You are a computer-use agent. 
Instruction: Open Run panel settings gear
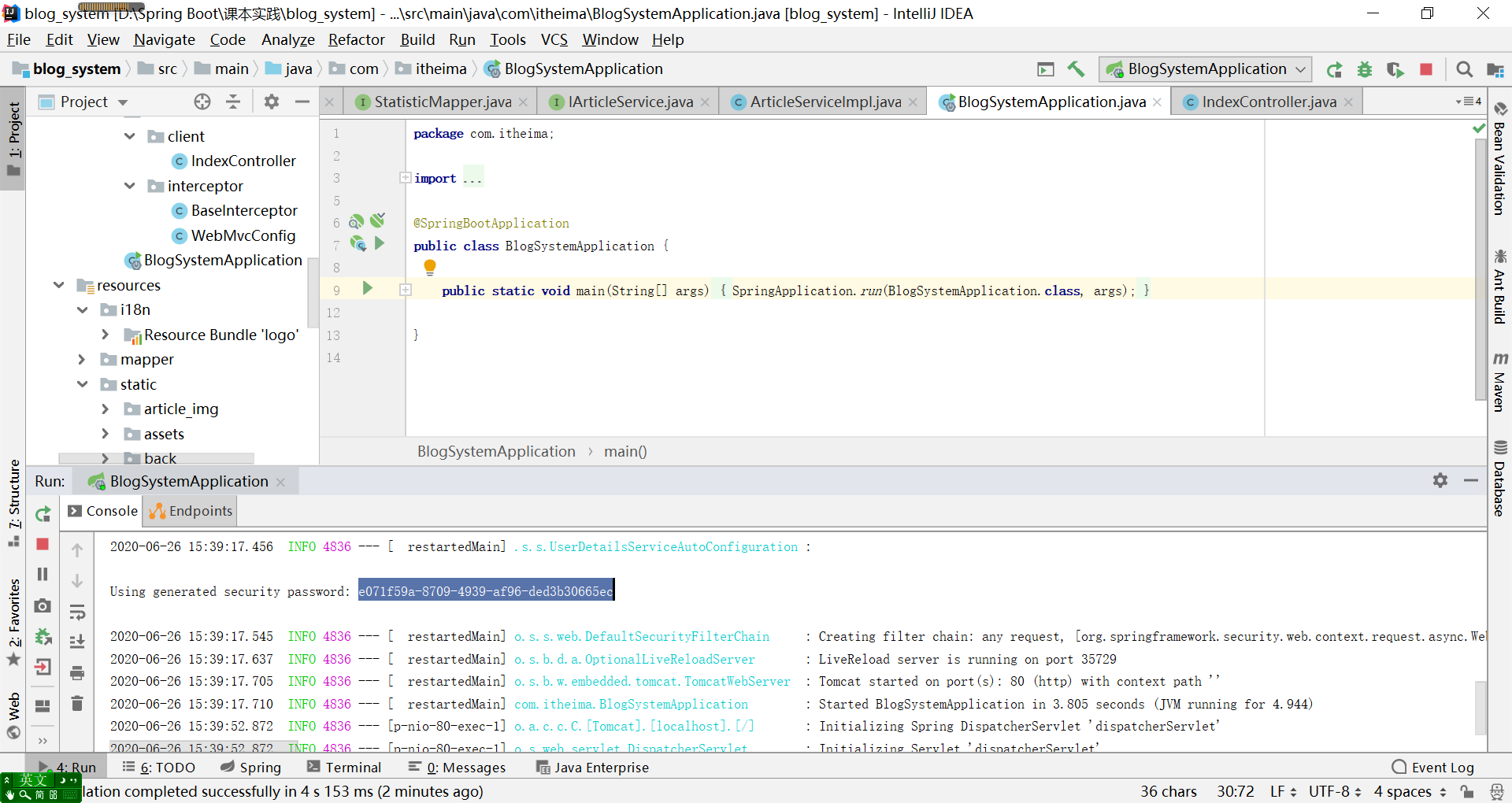coord(1440,480)
